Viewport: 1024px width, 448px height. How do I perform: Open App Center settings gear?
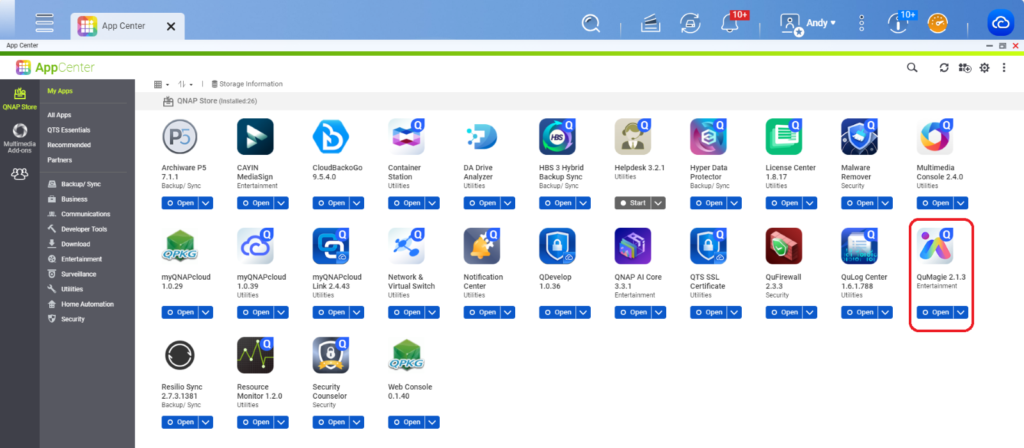pyautogui.click(x=985, y=67)
